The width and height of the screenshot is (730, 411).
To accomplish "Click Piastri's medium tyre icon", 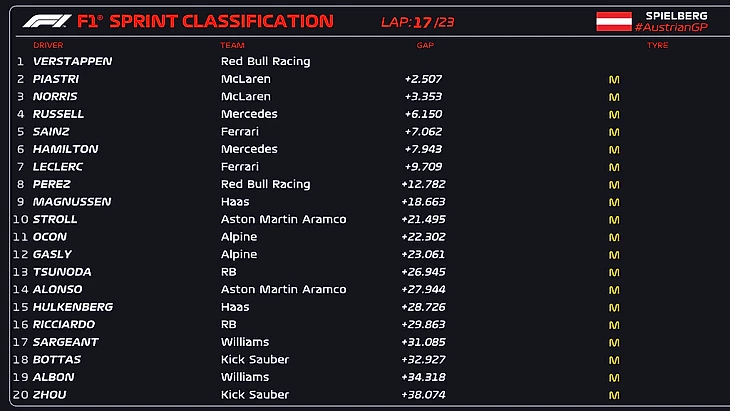I will click(x=614, y=79).
